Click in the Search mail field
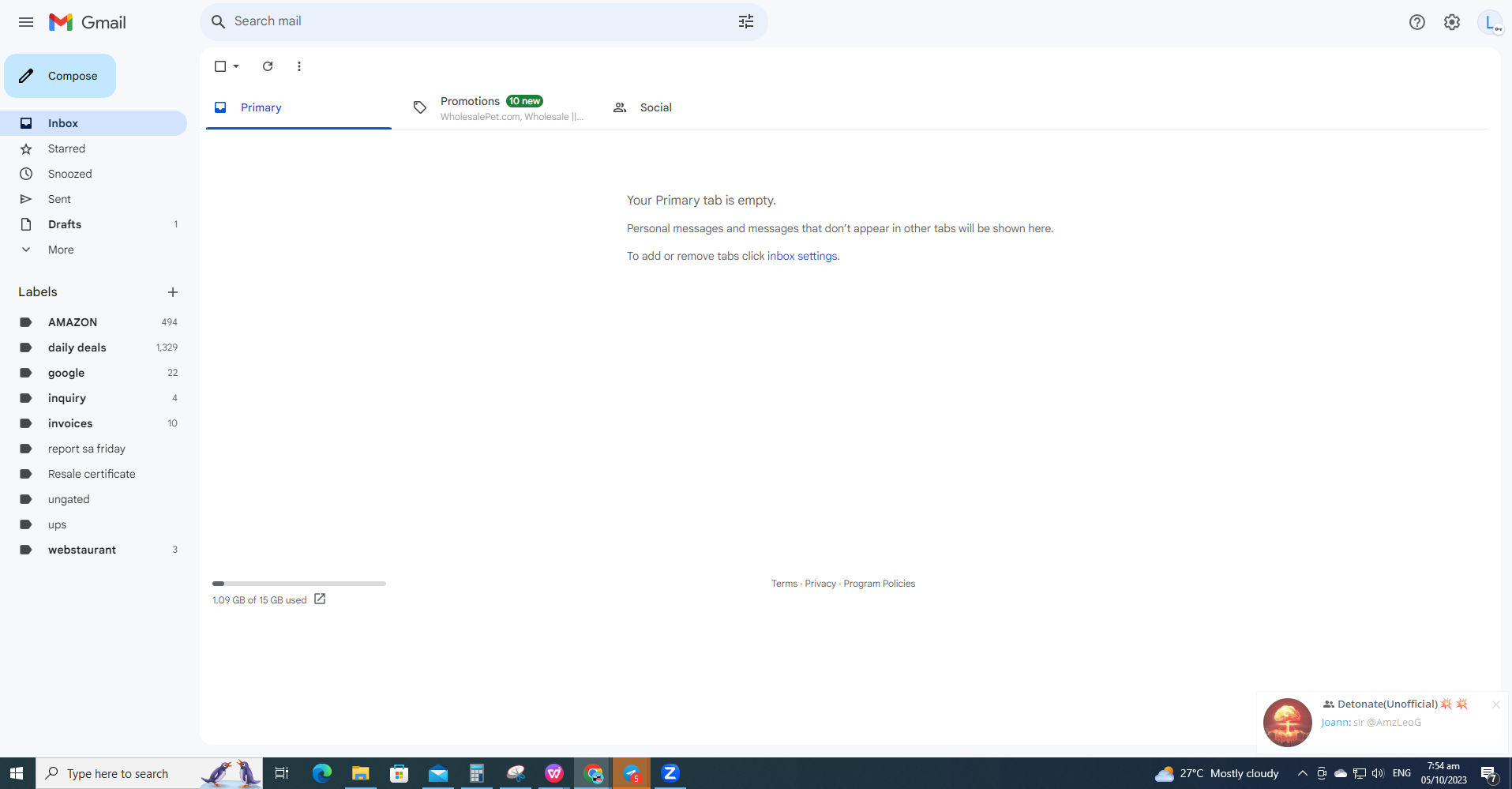This screenshot has height=789, width=1512. (482, 21)
